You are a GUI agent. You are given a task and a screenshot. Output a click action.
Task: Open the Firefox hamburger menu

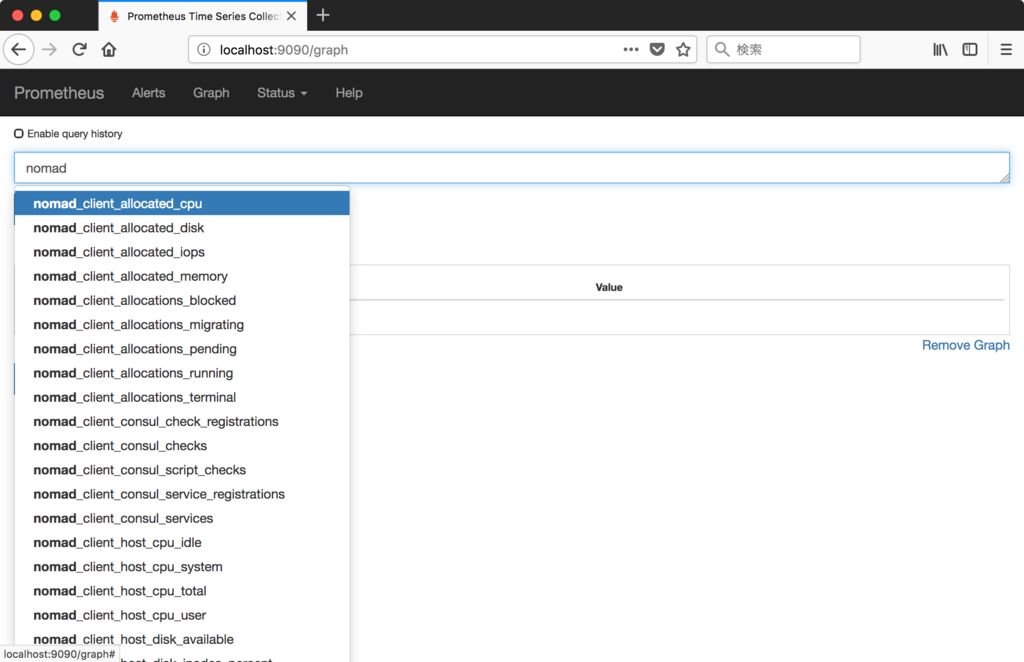1006,50
